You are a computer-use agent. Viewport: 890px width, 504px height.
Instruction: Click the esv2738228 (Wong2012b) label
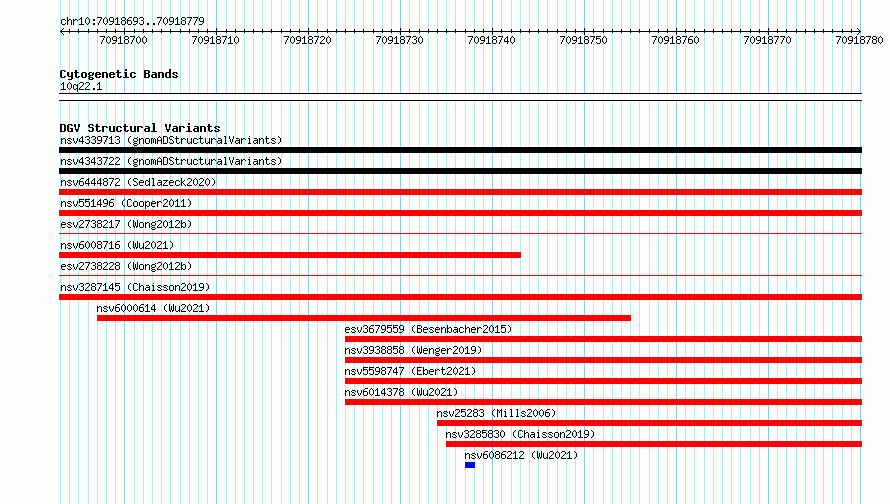126,266
